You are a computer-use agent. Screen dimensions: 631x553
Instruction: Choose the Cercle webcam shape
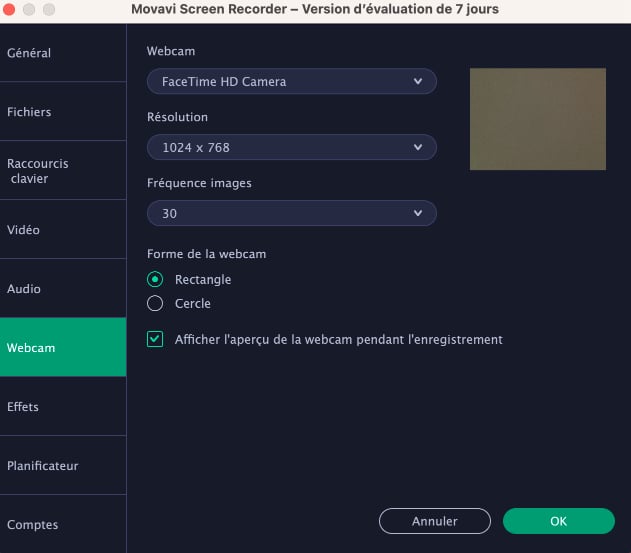[155, 303]
